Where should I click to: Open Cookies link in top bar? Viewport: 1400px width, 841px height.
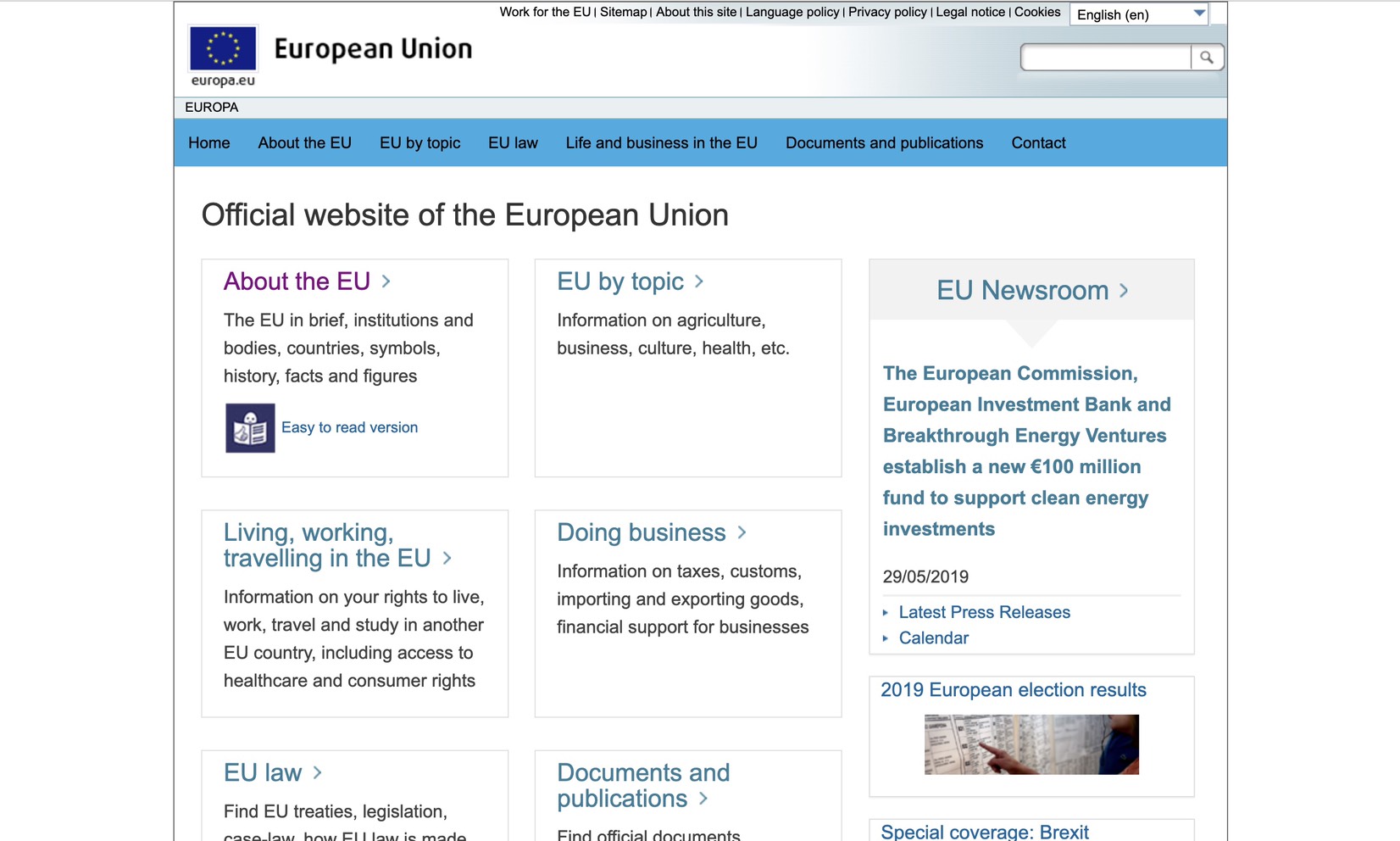coord(1037,12)
